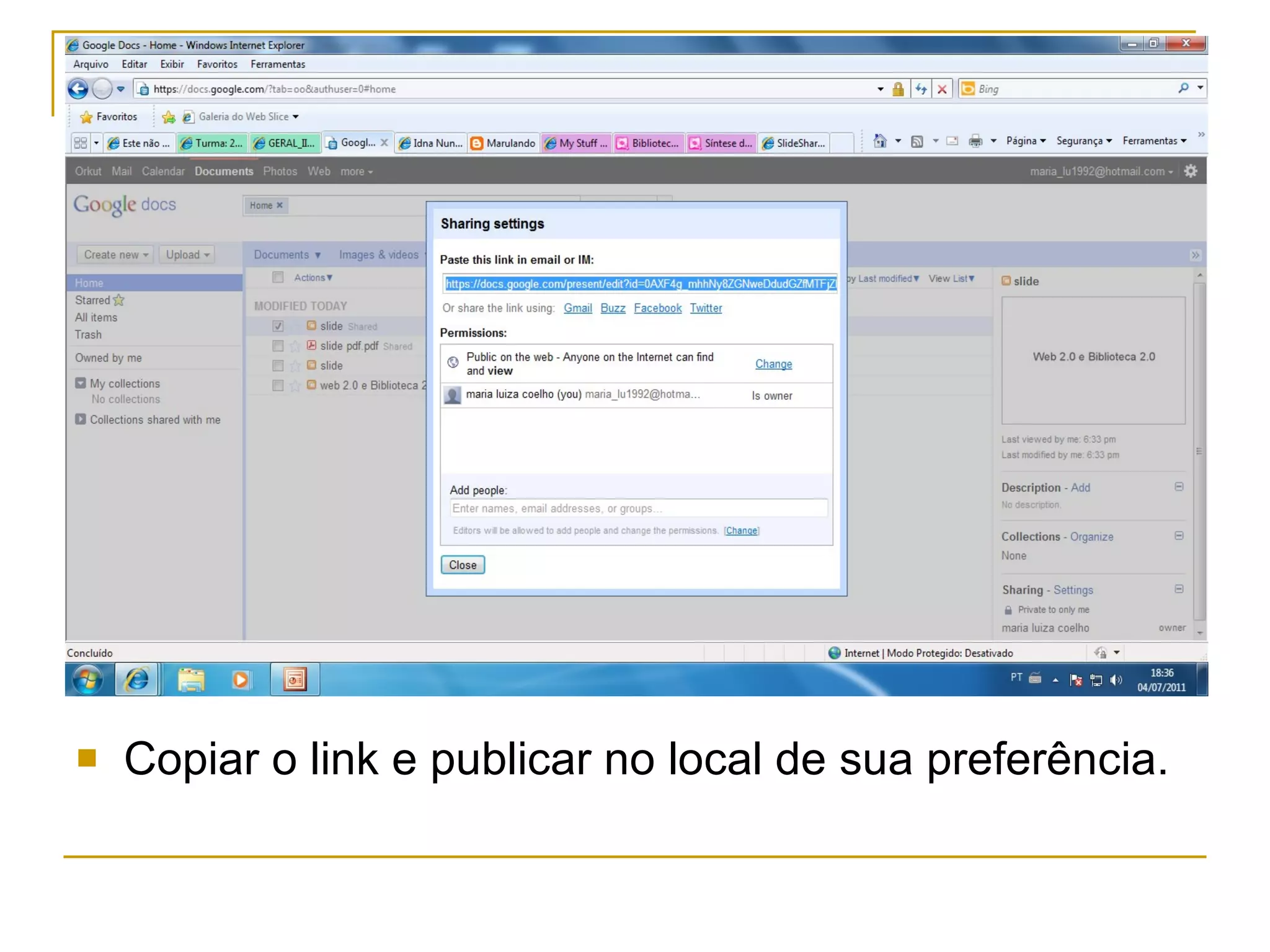
Task: Click the RSS feeds icon
Action: coord(917,141)
